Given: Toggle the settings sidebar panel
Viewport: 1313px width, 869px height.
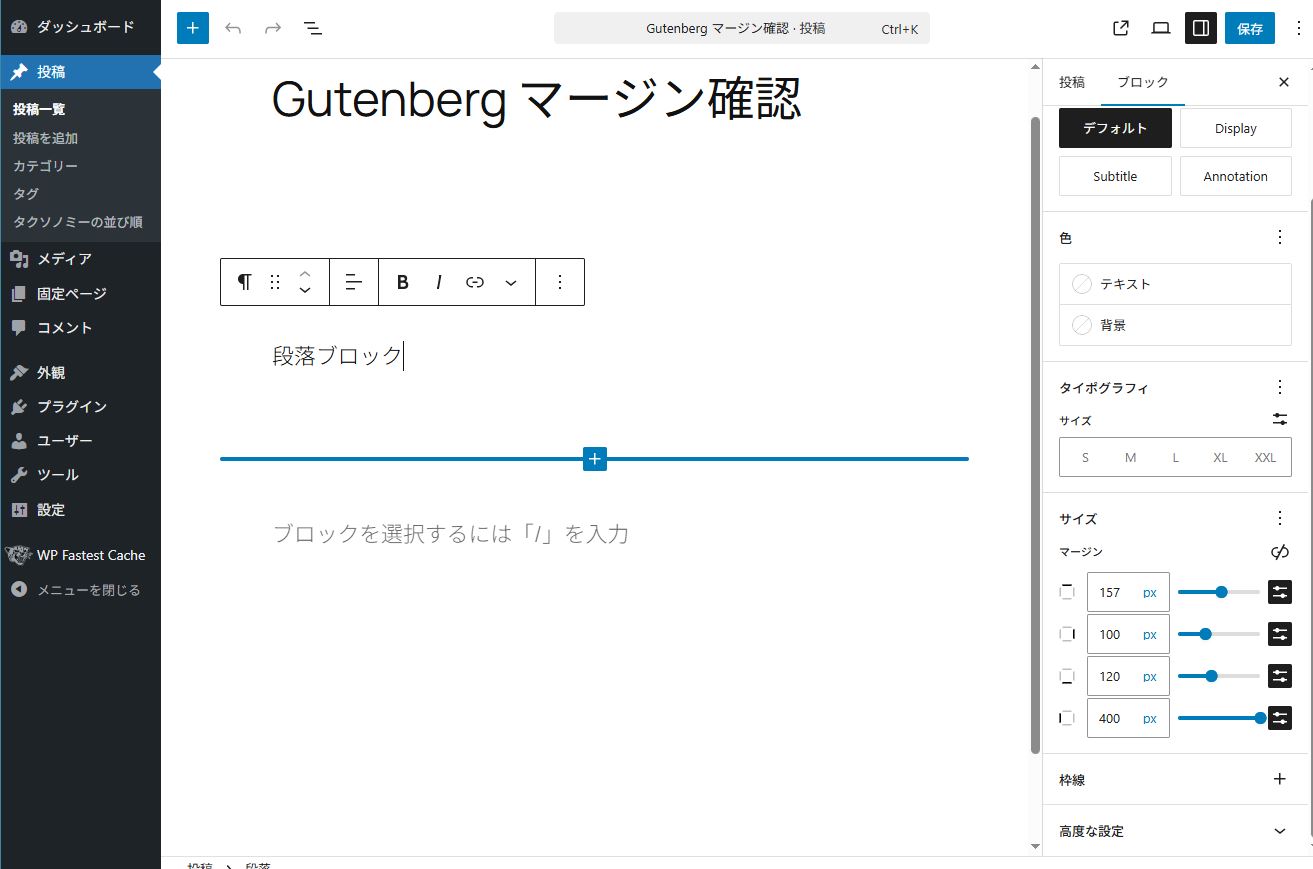Looking at the screenshot, I should (x=1200, y=28).
